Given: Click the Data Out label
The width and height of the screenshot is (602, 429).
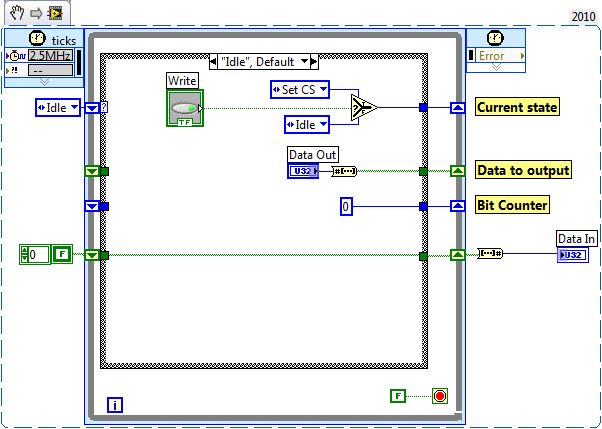Looking at the screenshot, I should point(313,154).
